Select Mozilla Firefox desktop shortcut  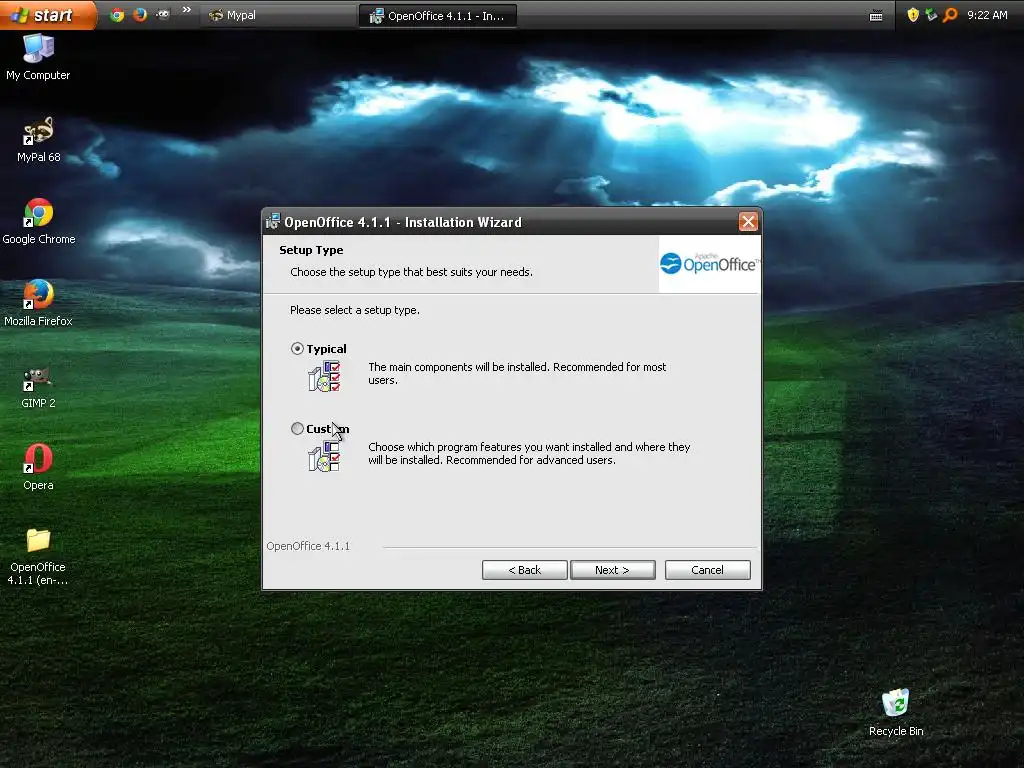click(39, 304)
